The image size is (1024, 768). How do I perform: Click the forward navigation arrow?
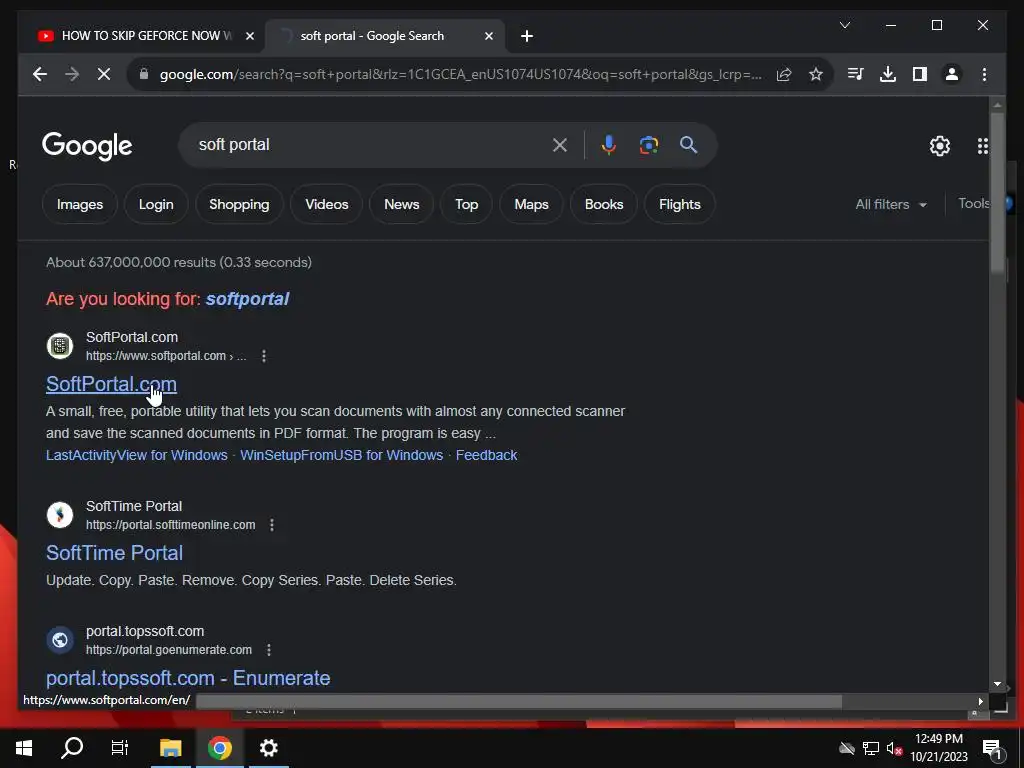(x=72, y=74)
